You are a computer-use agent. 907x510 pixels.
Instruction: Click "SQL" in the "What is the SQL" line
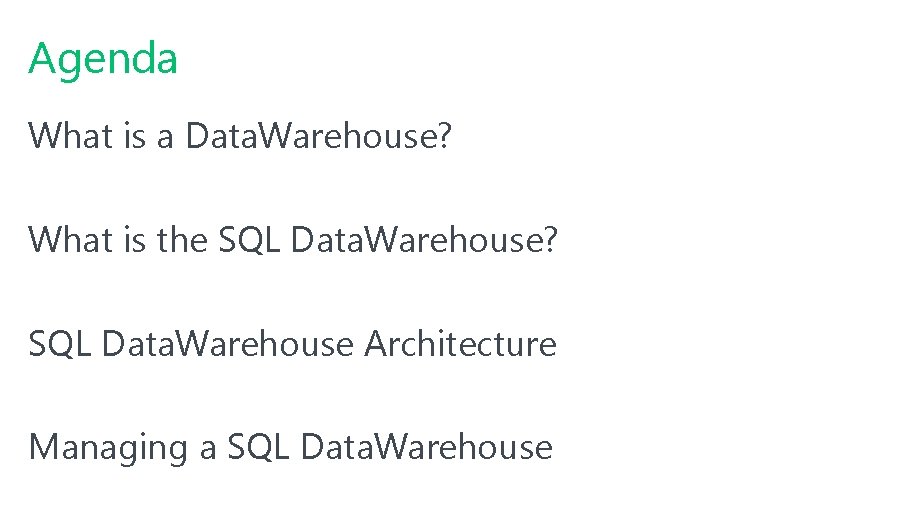250,239
